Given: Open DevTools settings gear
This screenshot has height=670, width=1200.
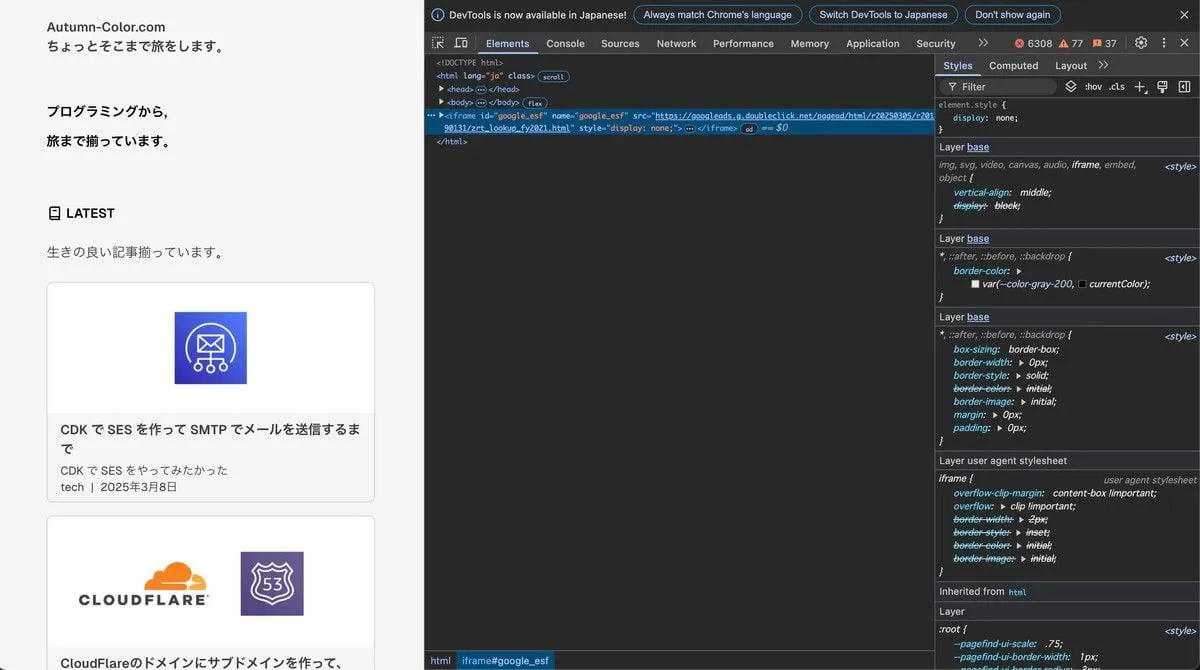Looking at the screenshot, I should tap(1140, 43).
